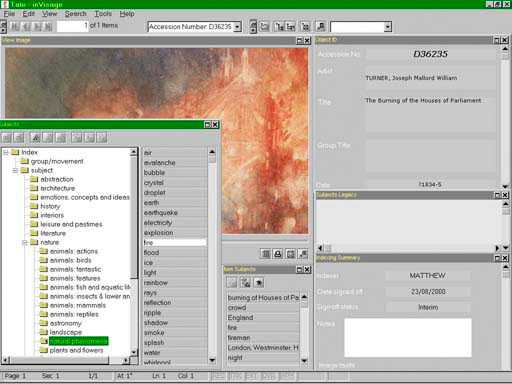Click the key-shaped icon in Item Subjects toolbar
This screenshot has height=384, width=512.
(246, 283)
